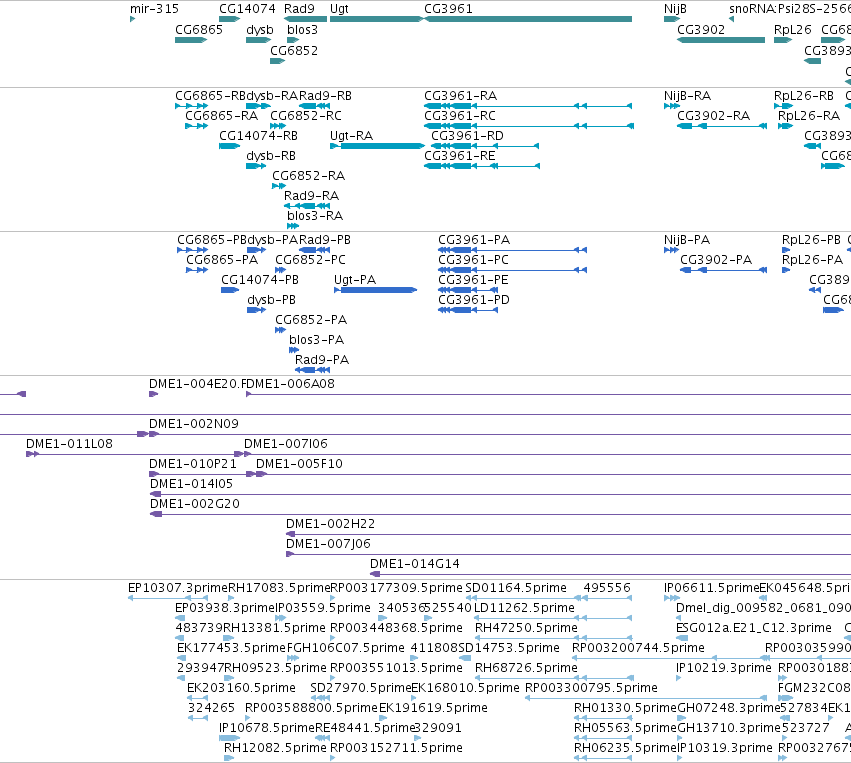The height and width of the screenshot is (763, 851).
Task: Select transcript RpL26-RA
Action: coord(809,116)
